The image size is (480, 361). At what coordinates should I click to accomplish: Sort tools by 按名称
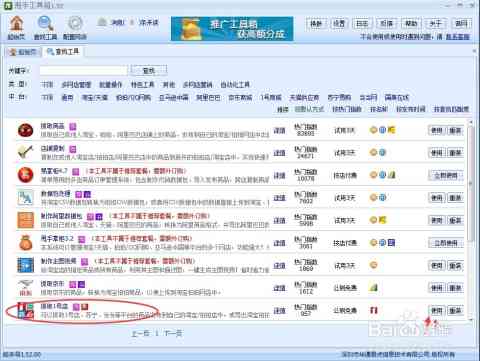click(379, 109)
